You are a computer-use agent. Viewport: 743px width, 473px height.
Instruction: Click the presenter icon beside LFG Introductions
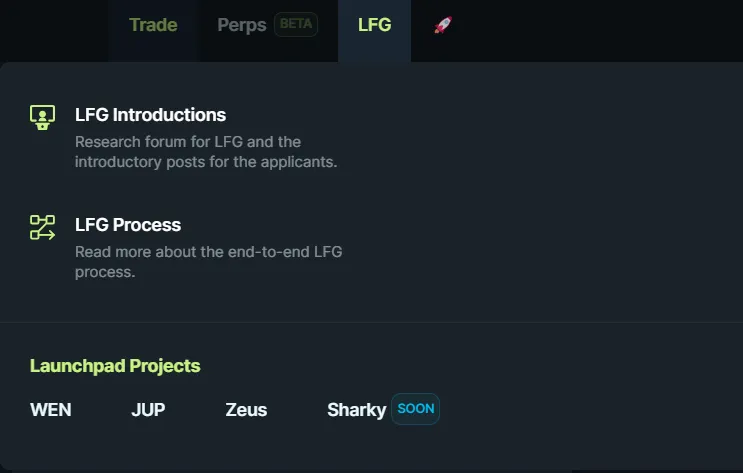(42, 117)
